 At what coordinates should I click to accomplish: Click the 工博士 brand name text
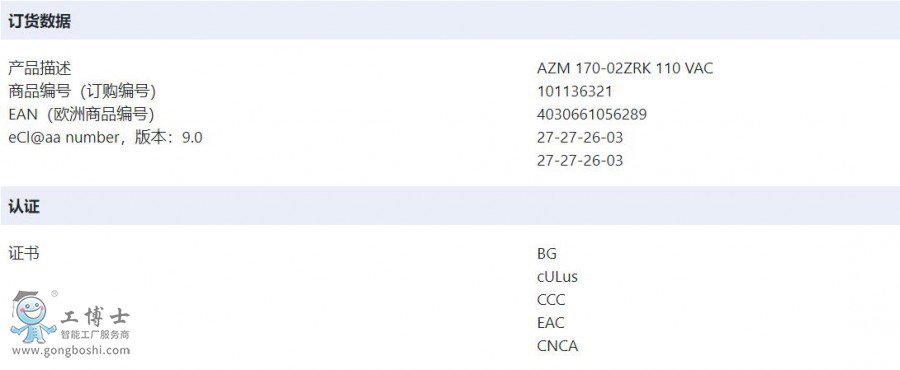(x=95, y=317)
